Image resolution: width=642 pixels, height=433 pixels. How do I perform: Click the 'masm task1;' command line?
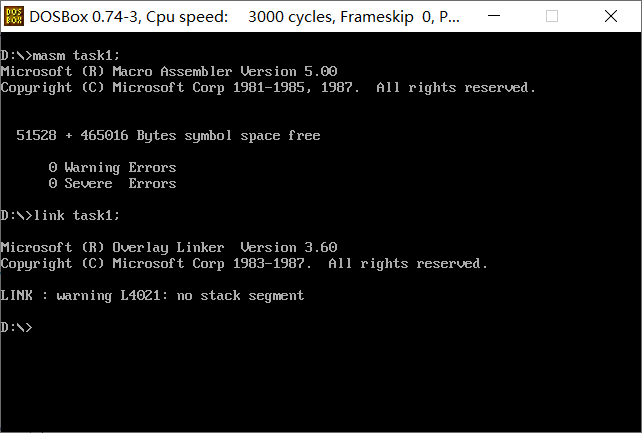pos(60,55)
